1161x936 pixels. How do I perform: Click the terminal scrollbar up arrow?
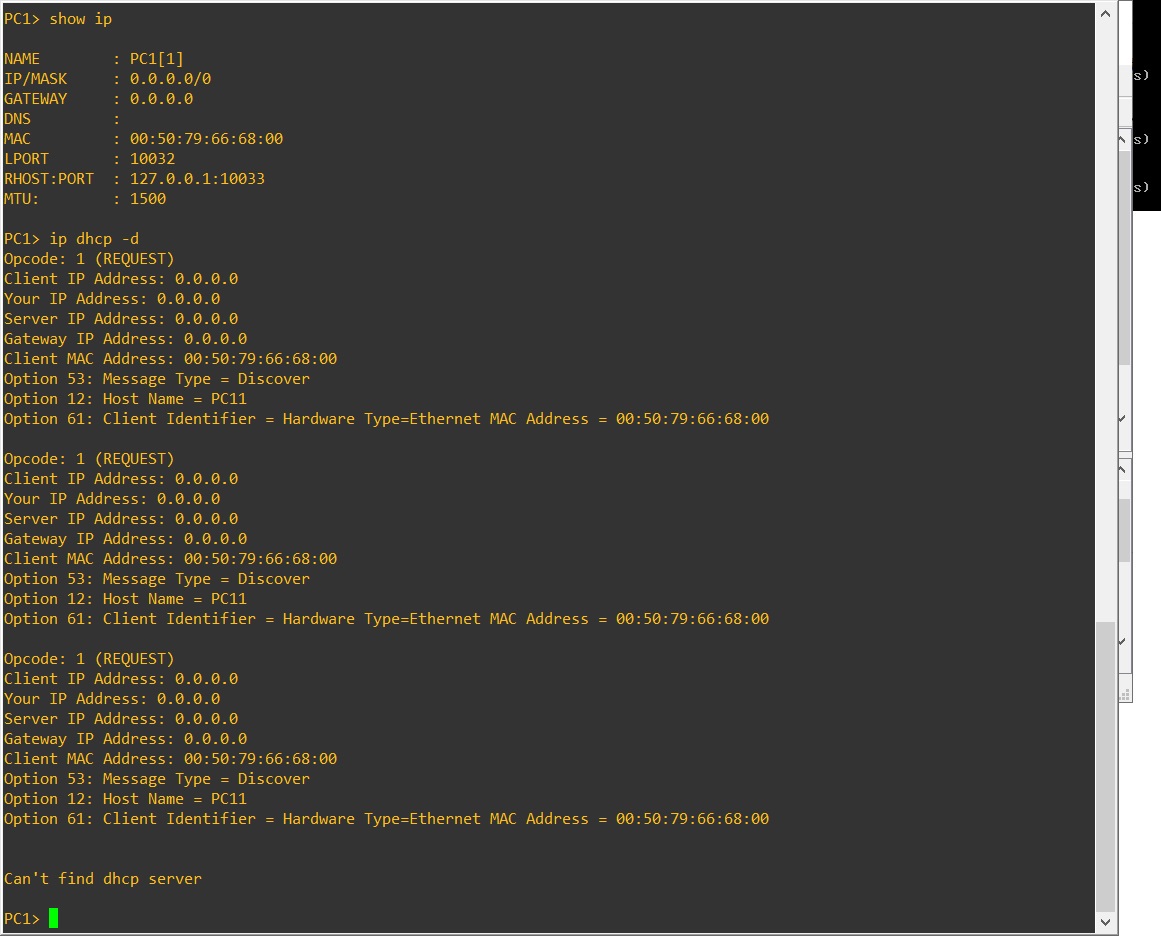coord(1105,14)
